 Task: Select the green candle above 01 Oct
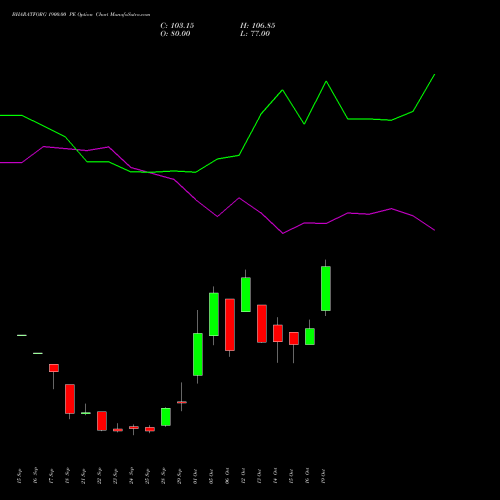pyautogui.click(x=198, y=354)
